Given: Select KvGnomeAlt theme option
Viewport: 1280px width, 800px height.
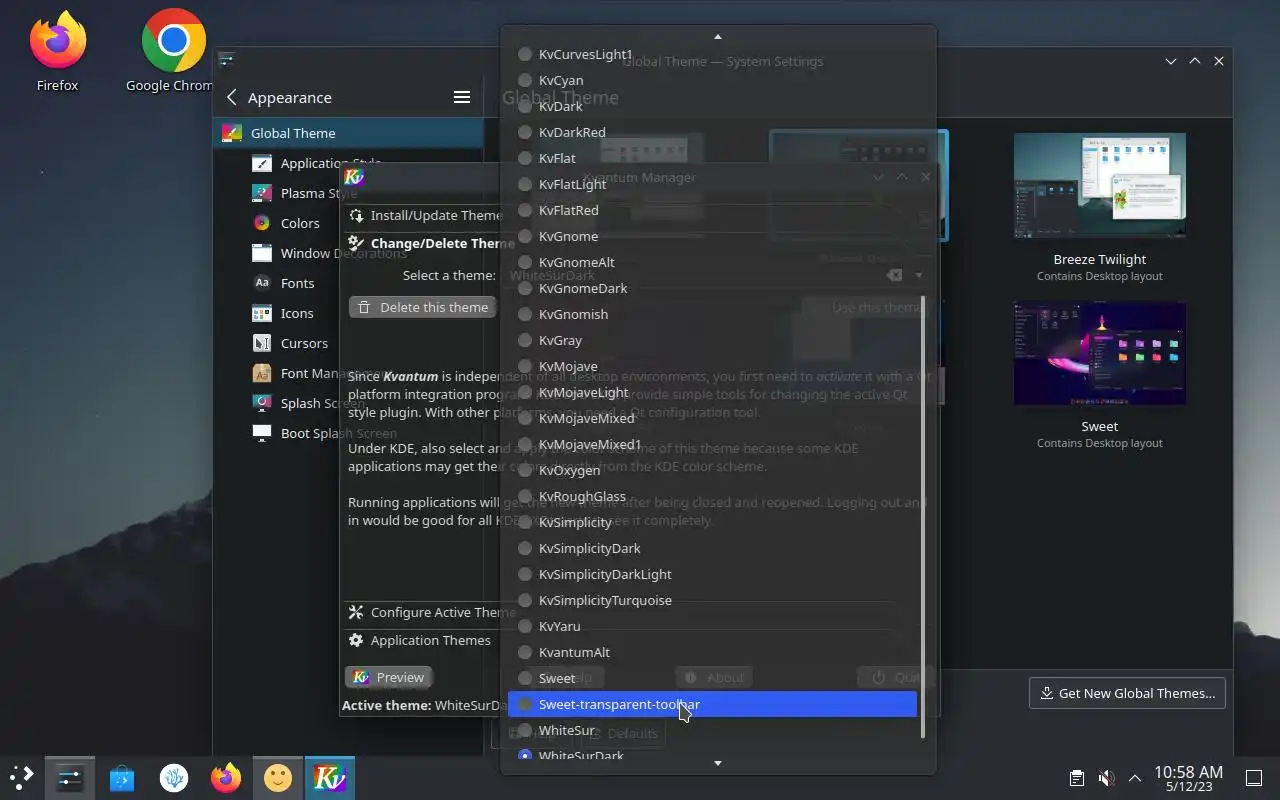Looking at the screenshot, I should point(712,262).
